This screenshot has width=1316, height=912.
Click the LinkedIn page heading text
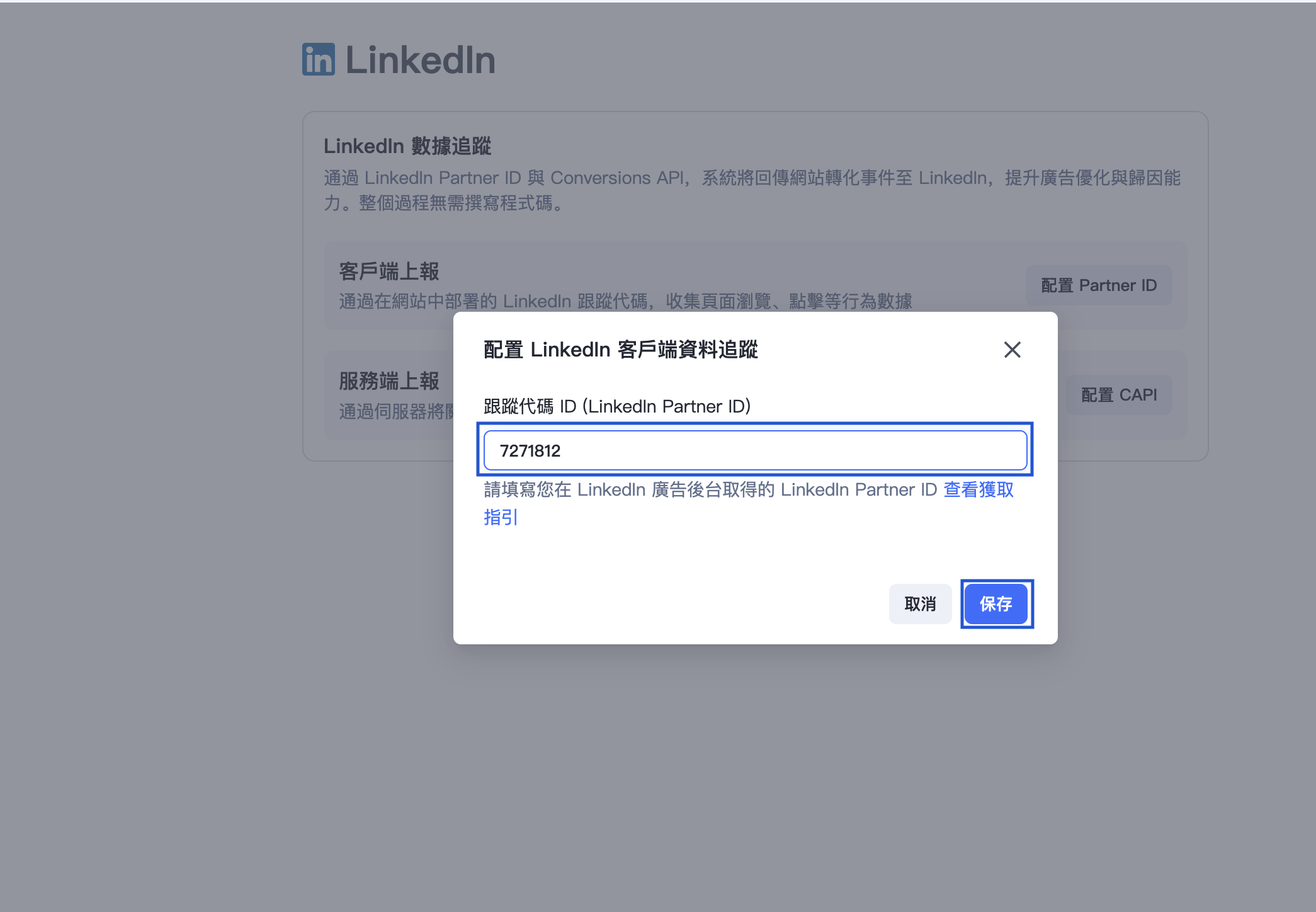click(421, 60)
